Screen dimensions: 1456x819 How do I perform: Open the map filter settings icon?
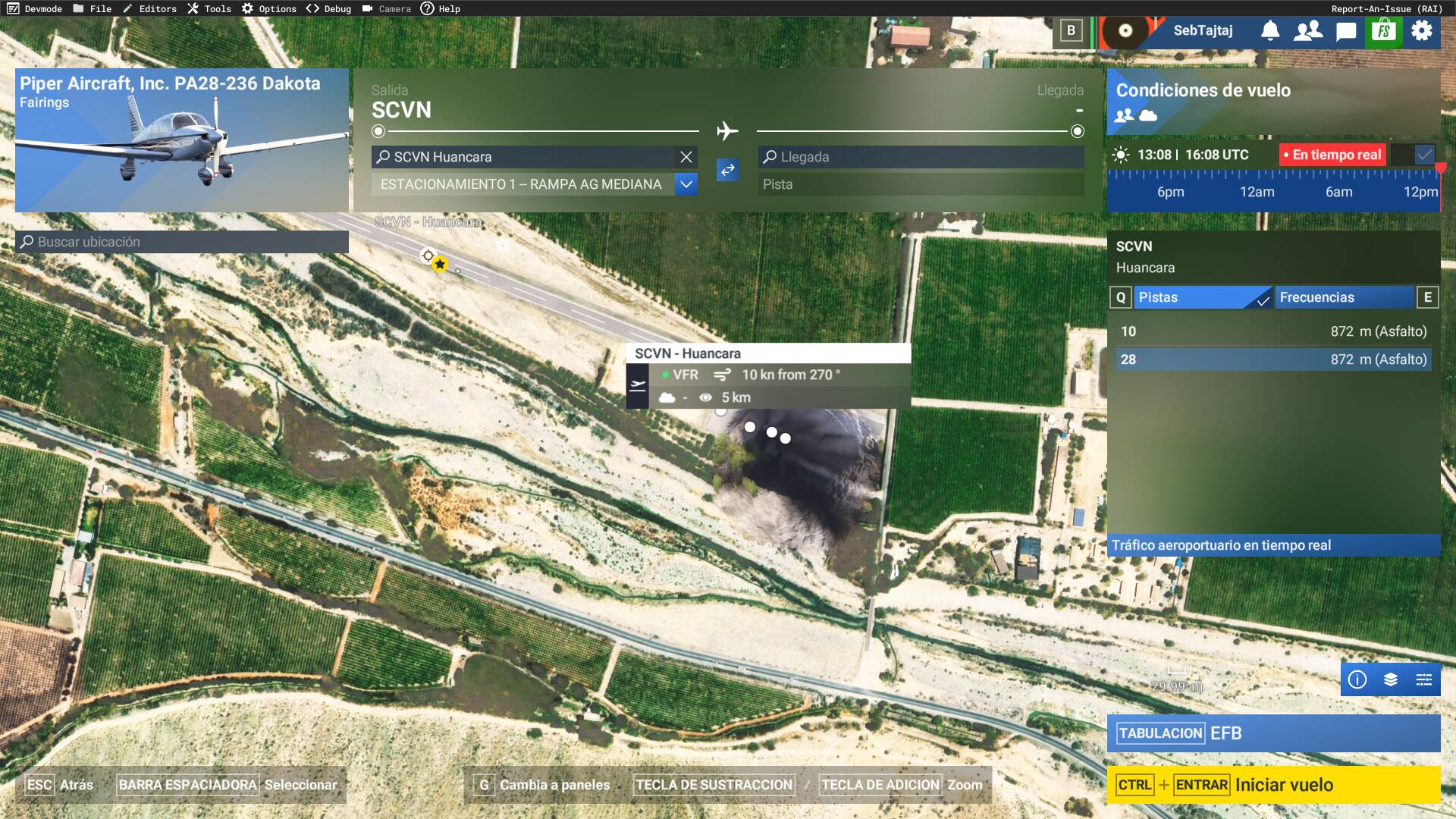point(1424,679)
